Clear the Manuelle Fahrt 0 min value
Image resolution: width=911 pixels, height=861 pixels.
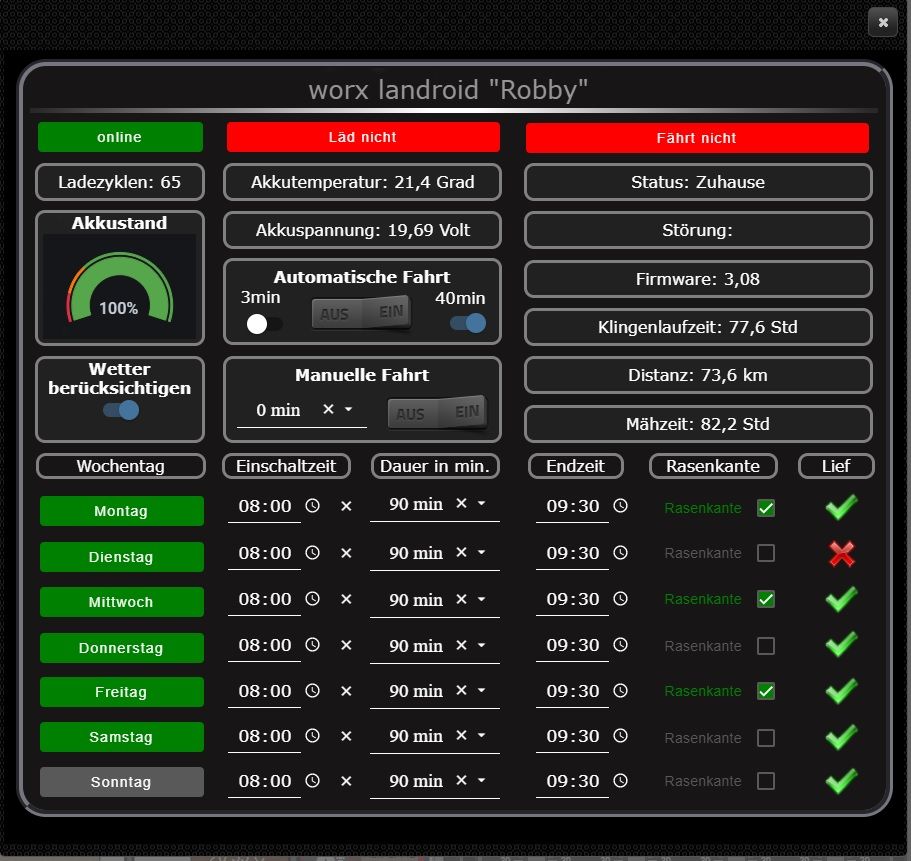tap(328, 409)
